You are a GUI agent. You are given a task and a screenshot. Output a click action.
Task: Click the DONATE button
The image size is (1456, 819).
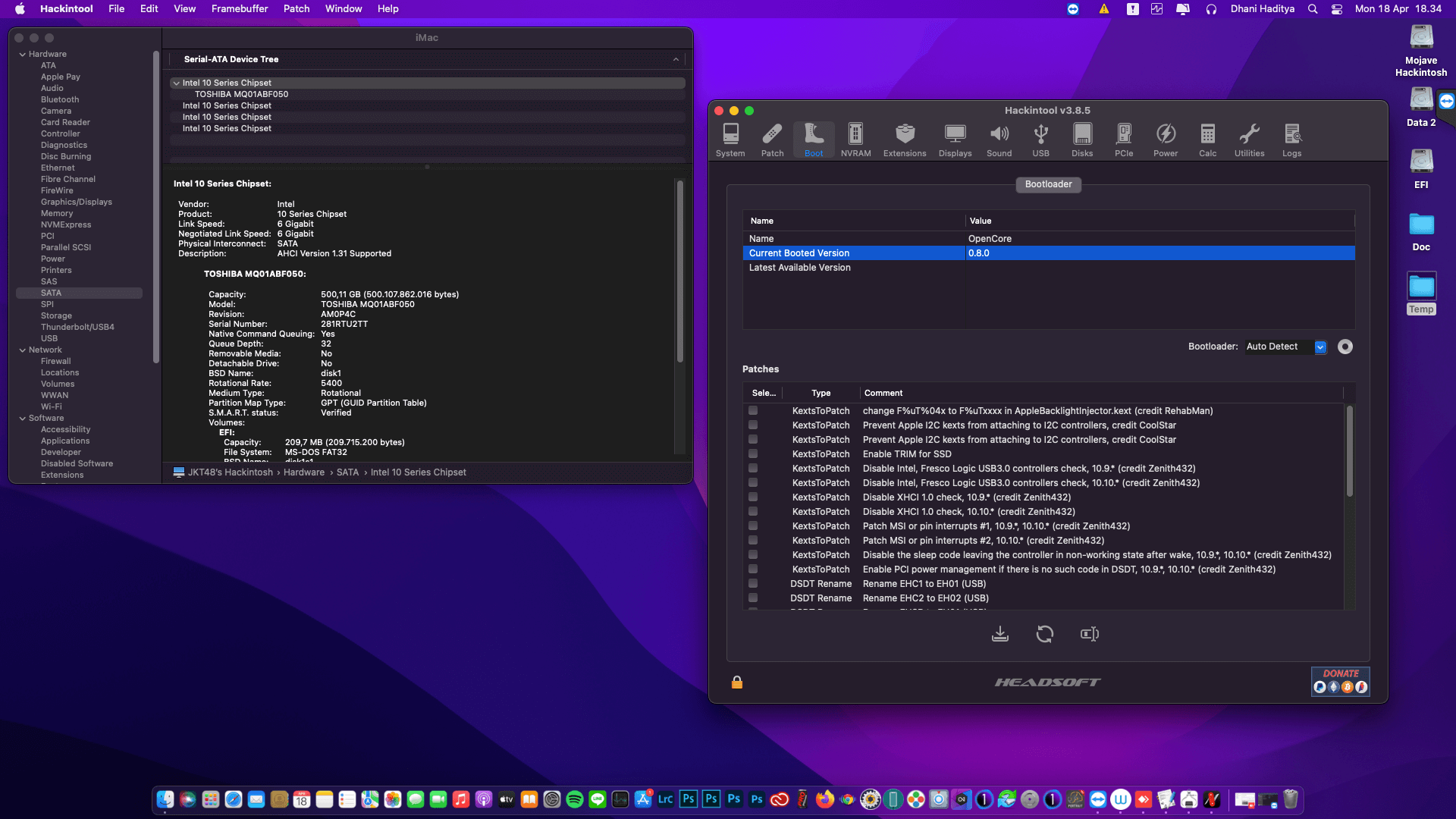click(x=1340, y=681)
